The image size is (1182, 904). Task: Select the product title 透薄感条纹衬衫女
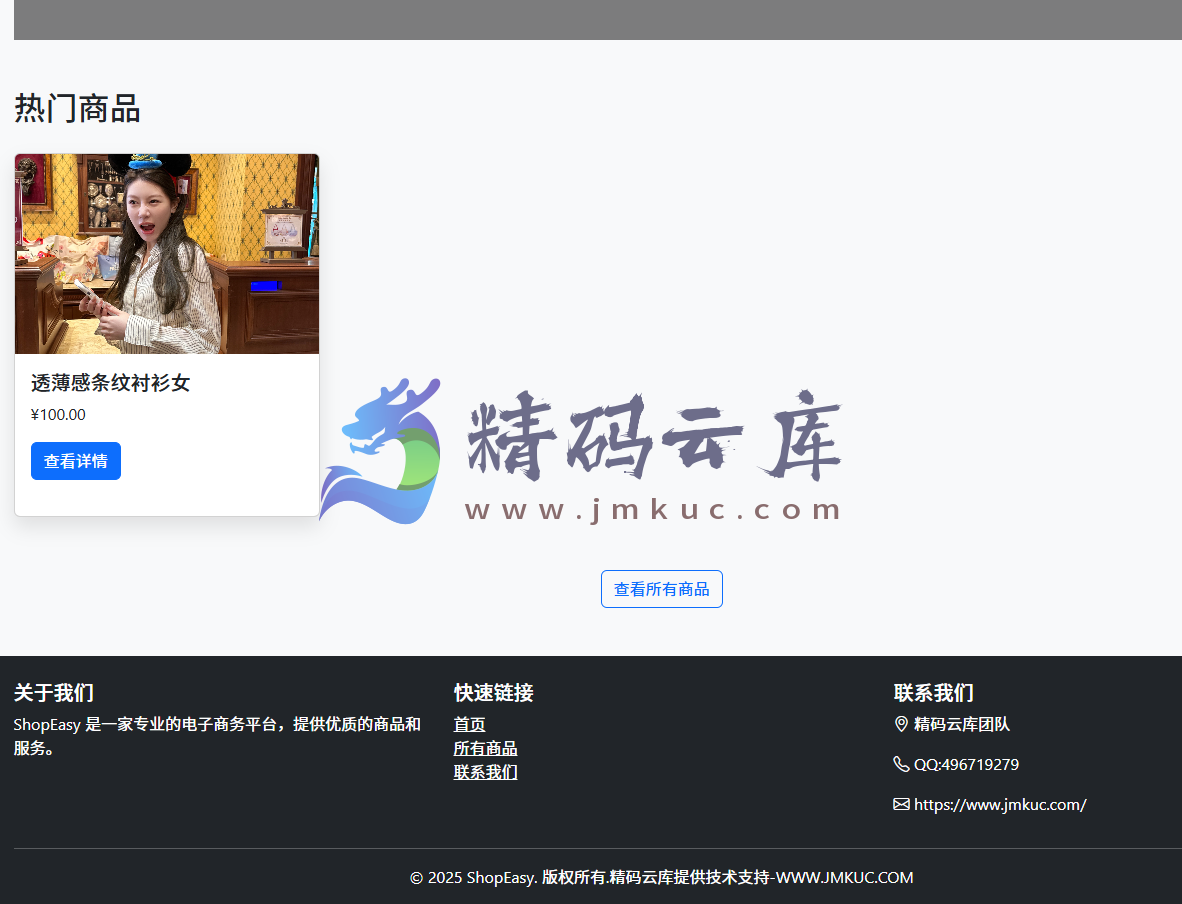click(110, 383)
